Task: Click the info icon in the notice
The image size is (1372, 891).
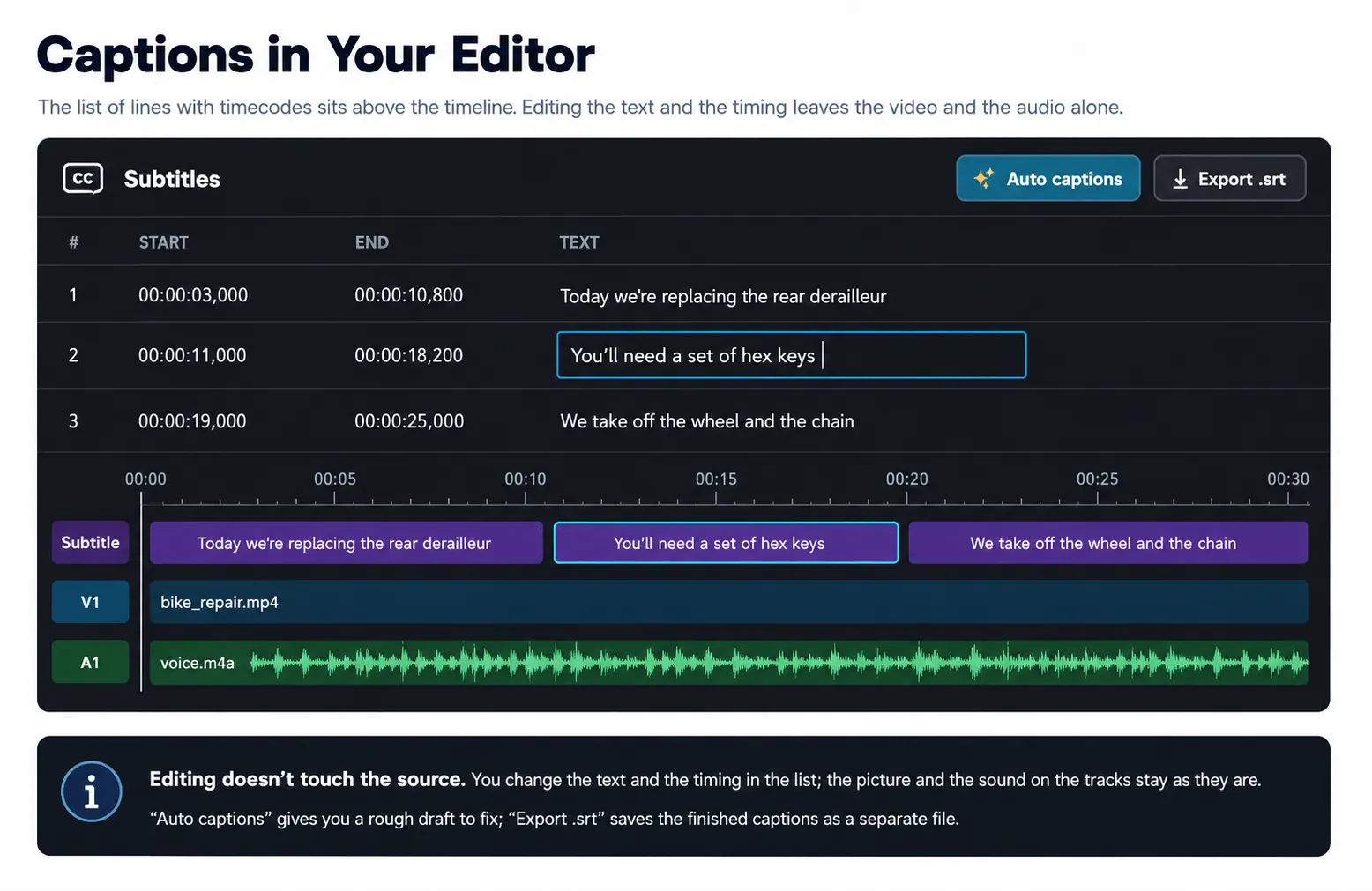Action: (x=92, y=791)
